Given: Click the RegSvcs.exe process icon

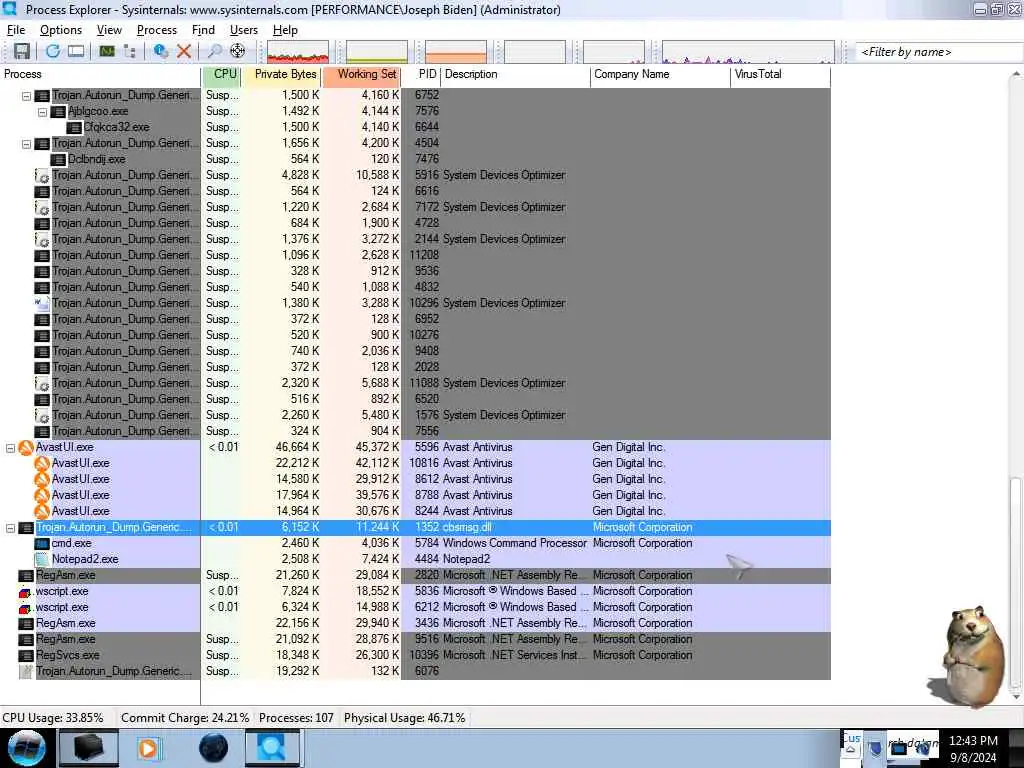Looking at the screenshot, I should [26, 656].
